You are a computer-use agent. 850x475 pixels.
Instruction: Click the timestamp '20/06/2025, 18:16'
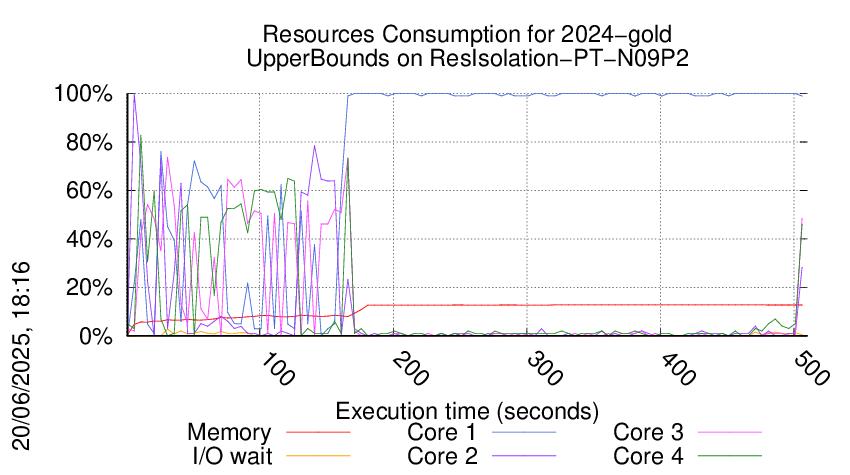coord(21,356)
